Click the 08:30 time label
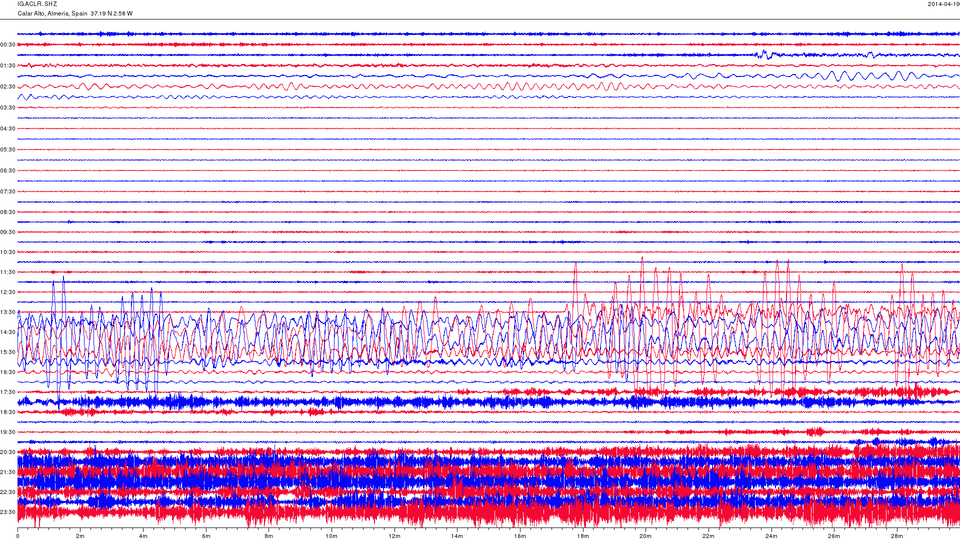960x540 pixels. click(8, 212)
